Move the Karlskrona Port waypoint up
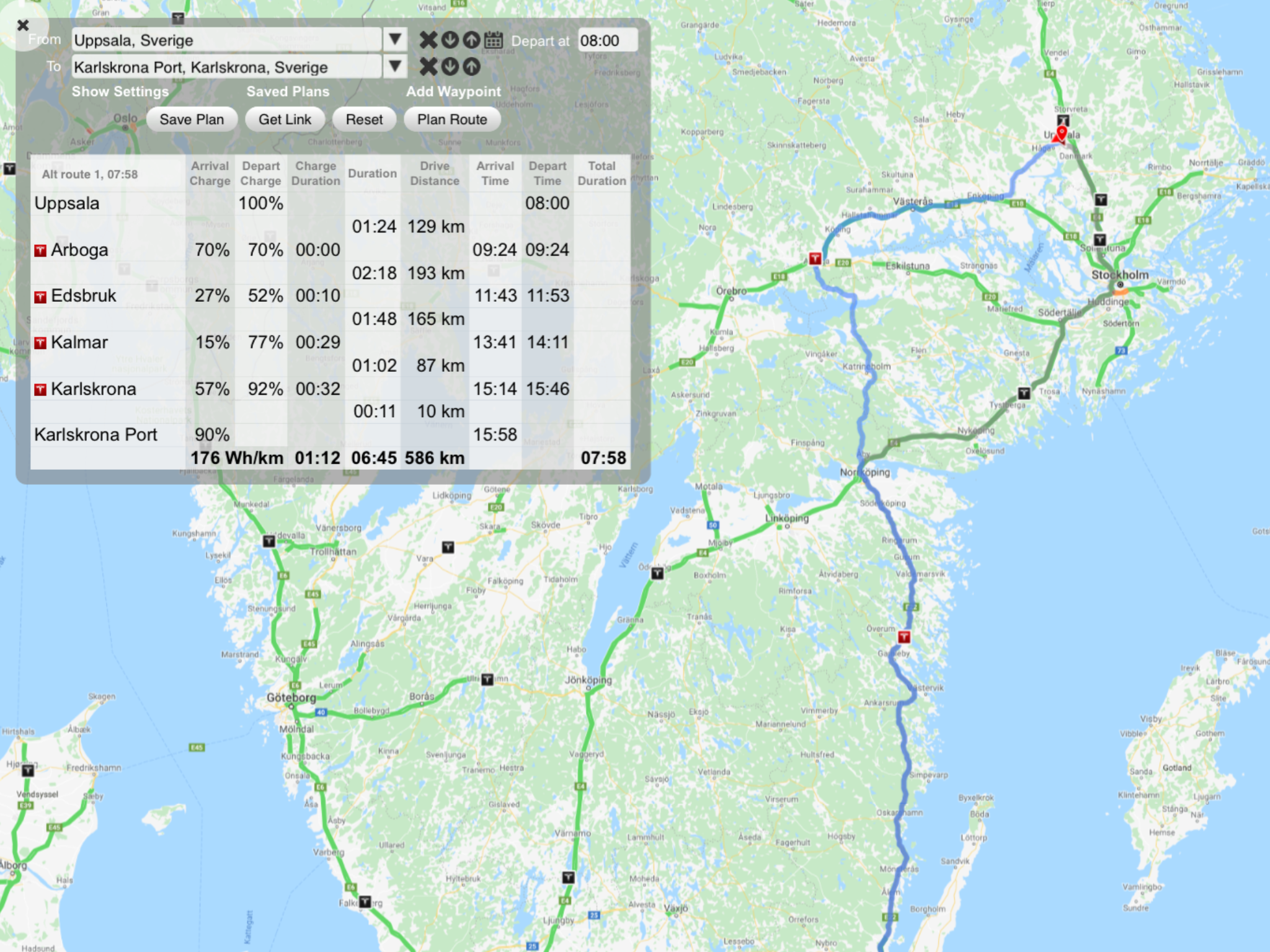The width and height of the screenshot is (1270, 952). coord(472,67)
